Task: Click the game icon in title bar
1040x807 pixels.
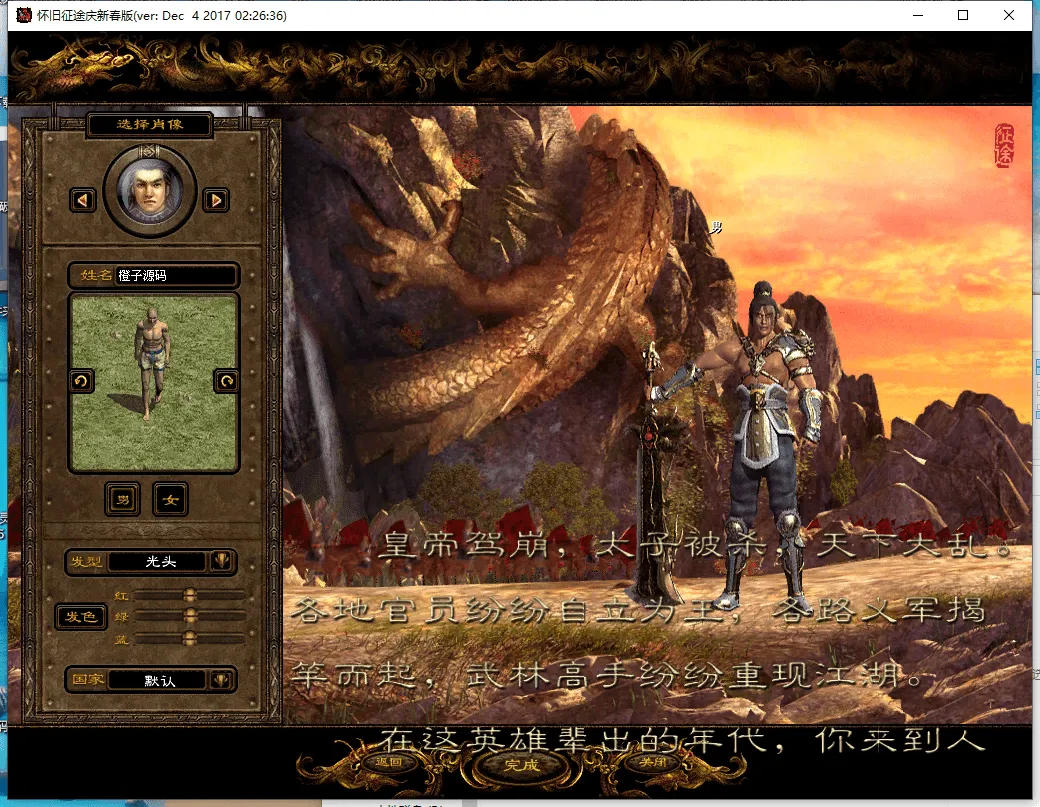Action: [x=24, y=15]
